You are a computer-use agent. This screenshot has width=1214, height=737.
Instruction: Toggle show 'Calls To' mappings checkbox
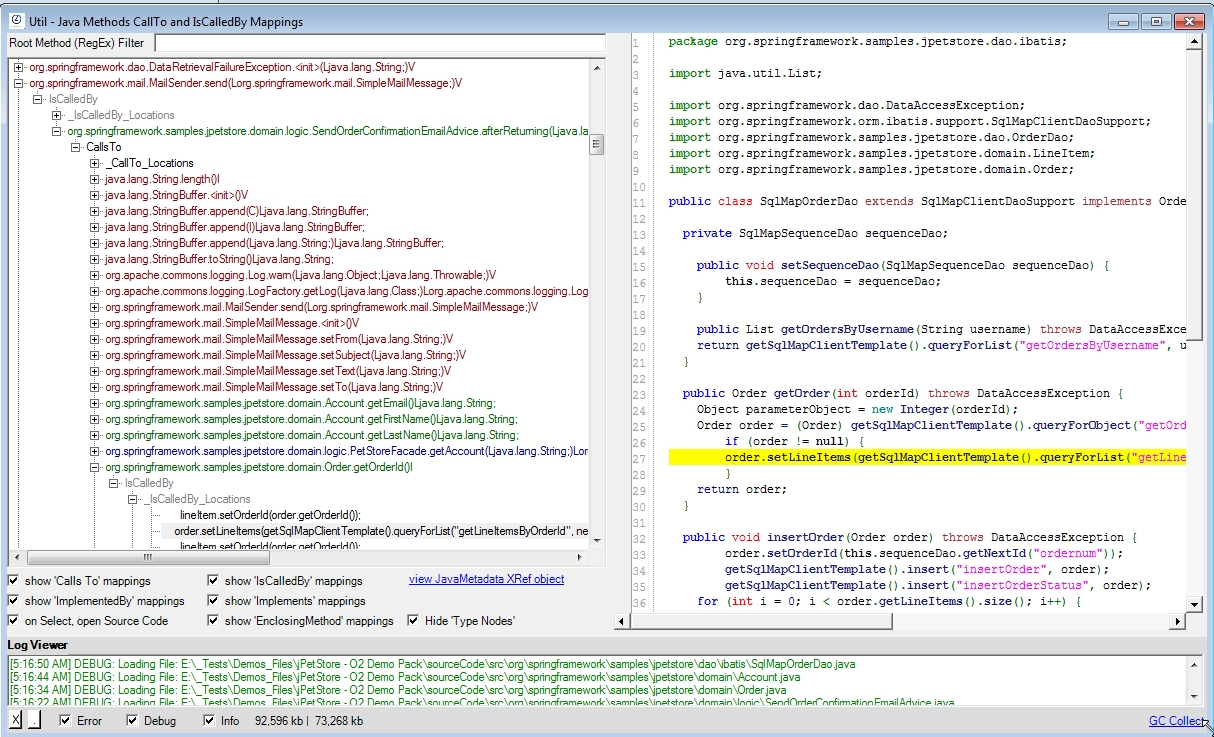pyautogui.click(x=14, y=580)
